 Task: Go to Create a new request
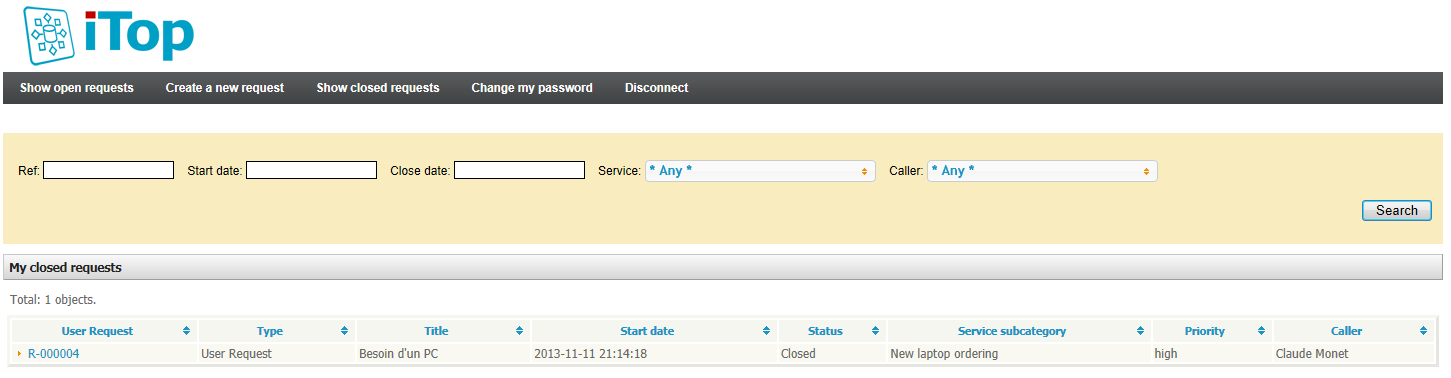[225, 88]
